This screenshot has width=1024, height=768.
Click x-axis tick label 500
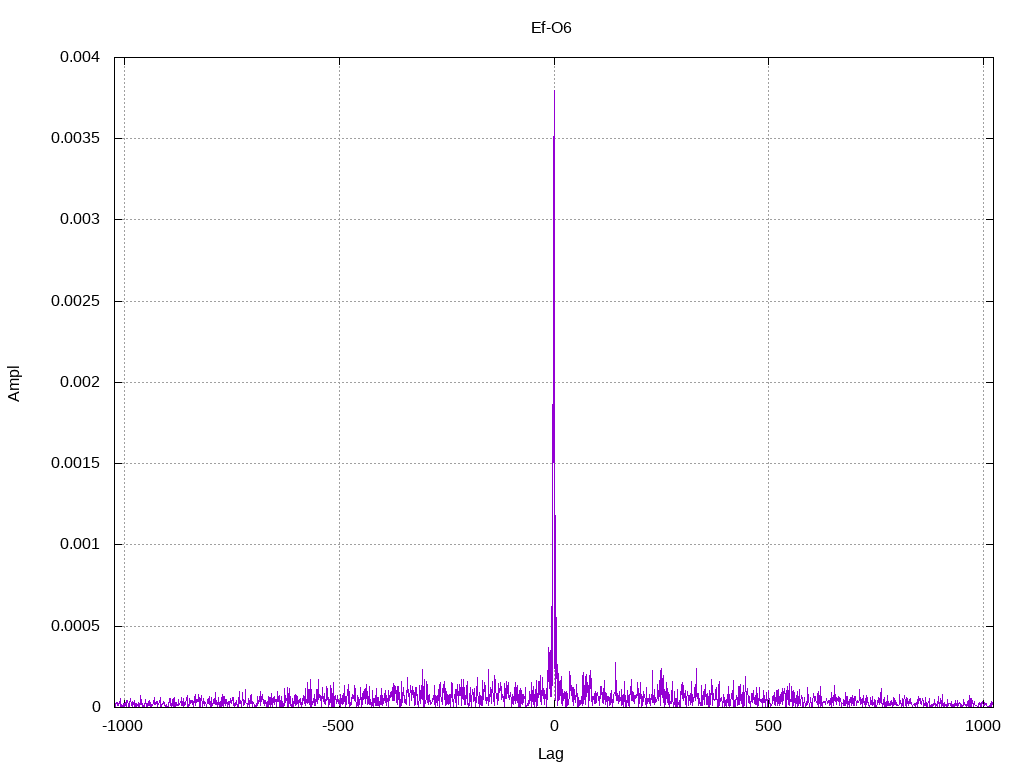click(768, 726)
